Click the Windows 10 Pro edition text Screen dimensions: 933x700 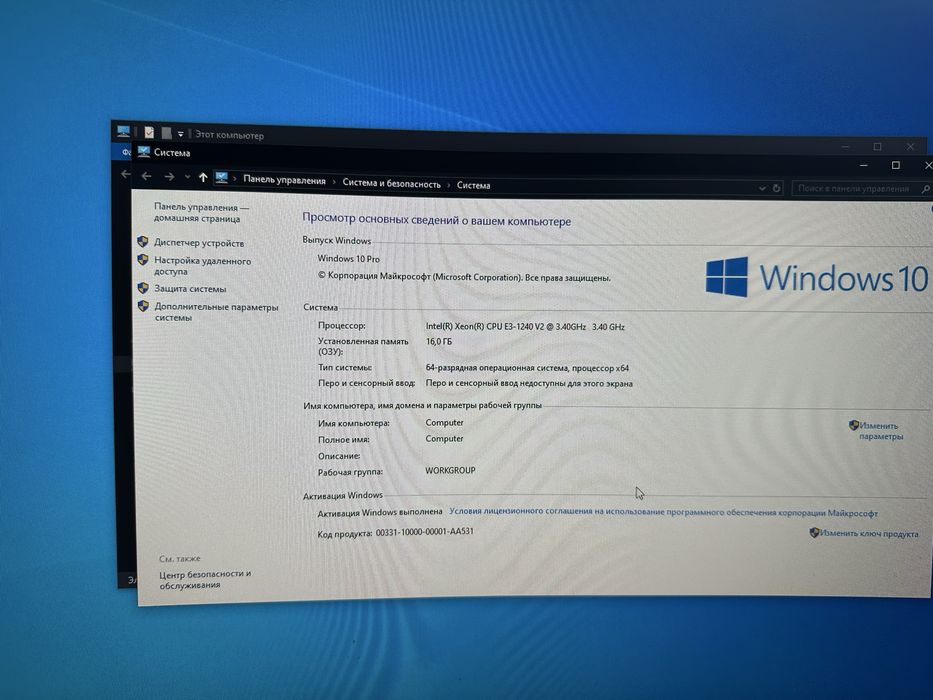pyautogui.click(x=348, y=258)
